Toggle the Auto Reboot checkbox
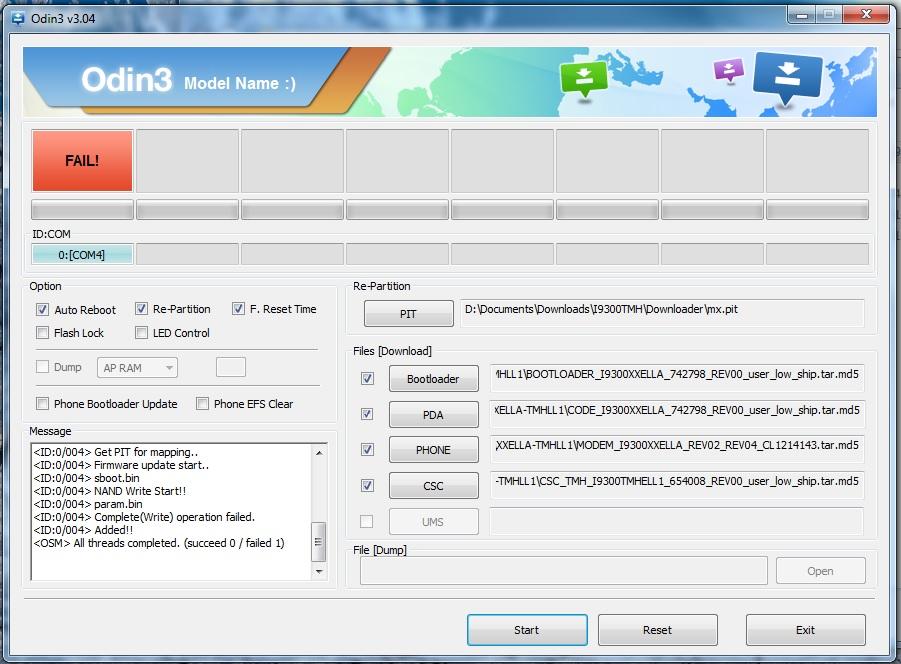Image resolution: width=901 pixels, height=664 pixels. pos(42,310)
